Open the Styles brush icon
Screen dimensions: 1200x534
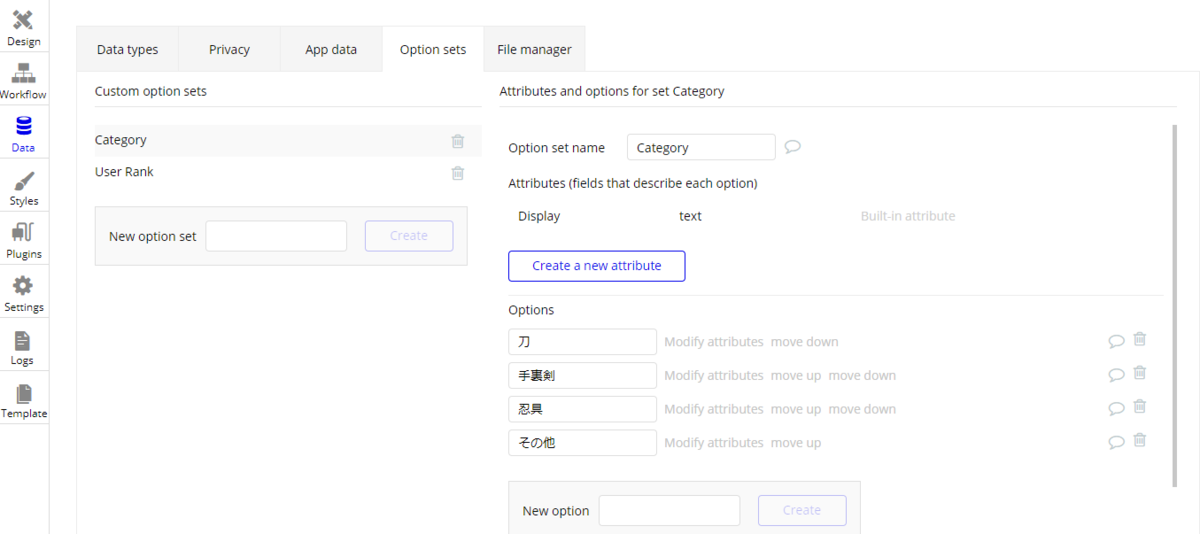click(x=24, y=181)
